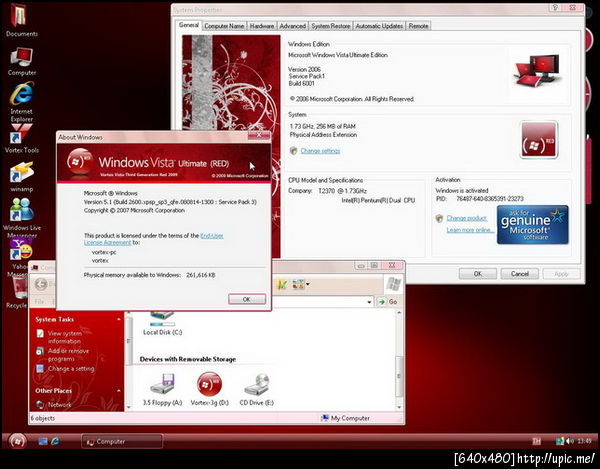
Task: Click OK in System Properties
Action: click(478, 274)
